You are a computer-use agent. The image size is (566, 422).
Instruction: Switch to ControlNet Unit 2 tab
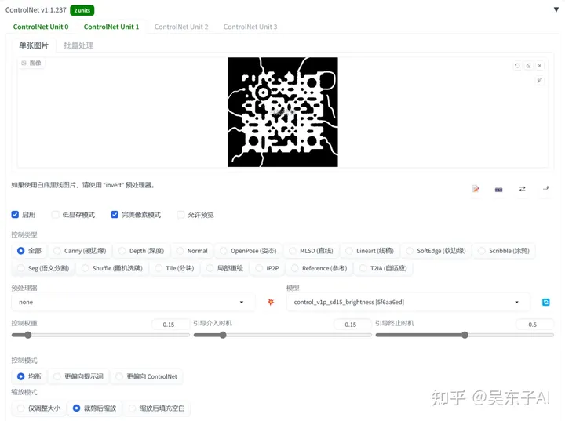coord(181,27)
